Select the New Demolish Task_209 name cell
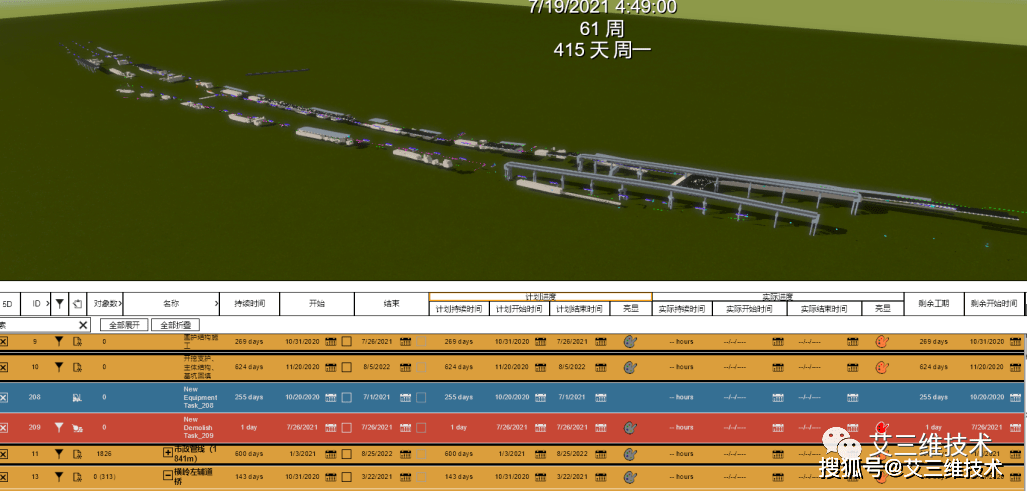This screenshot has height=491, width=1027. pyautogui.click(x=200, y=427)
